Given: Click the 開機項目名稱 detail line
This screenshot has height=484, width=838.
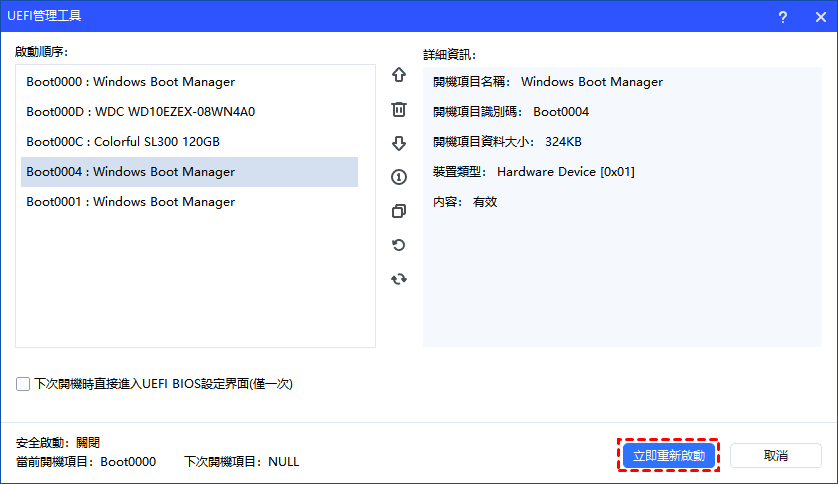Looking at the screenshot, I should tap(548, 82).
